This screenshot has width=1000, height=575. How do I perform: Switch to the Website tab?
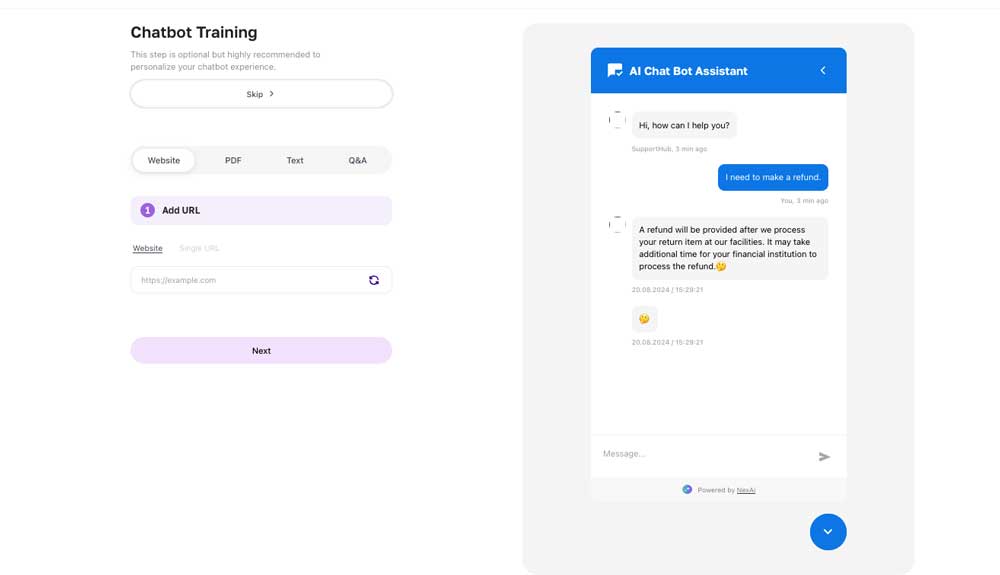tap(164, 160)
